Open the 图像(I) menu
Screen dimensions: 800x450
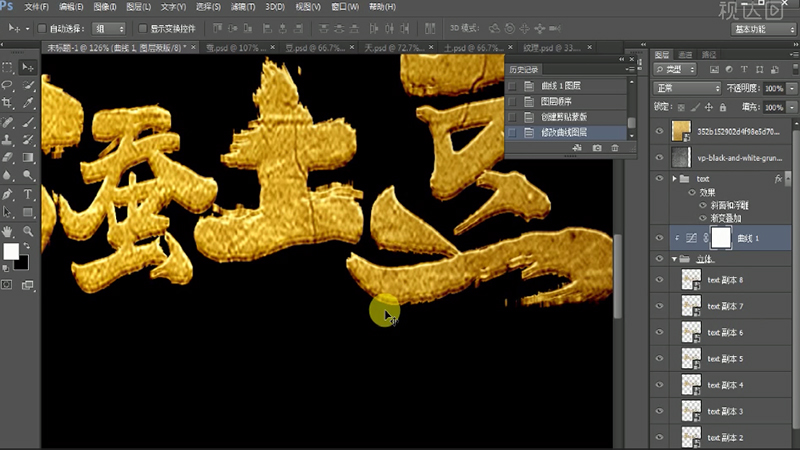[105, 7]
